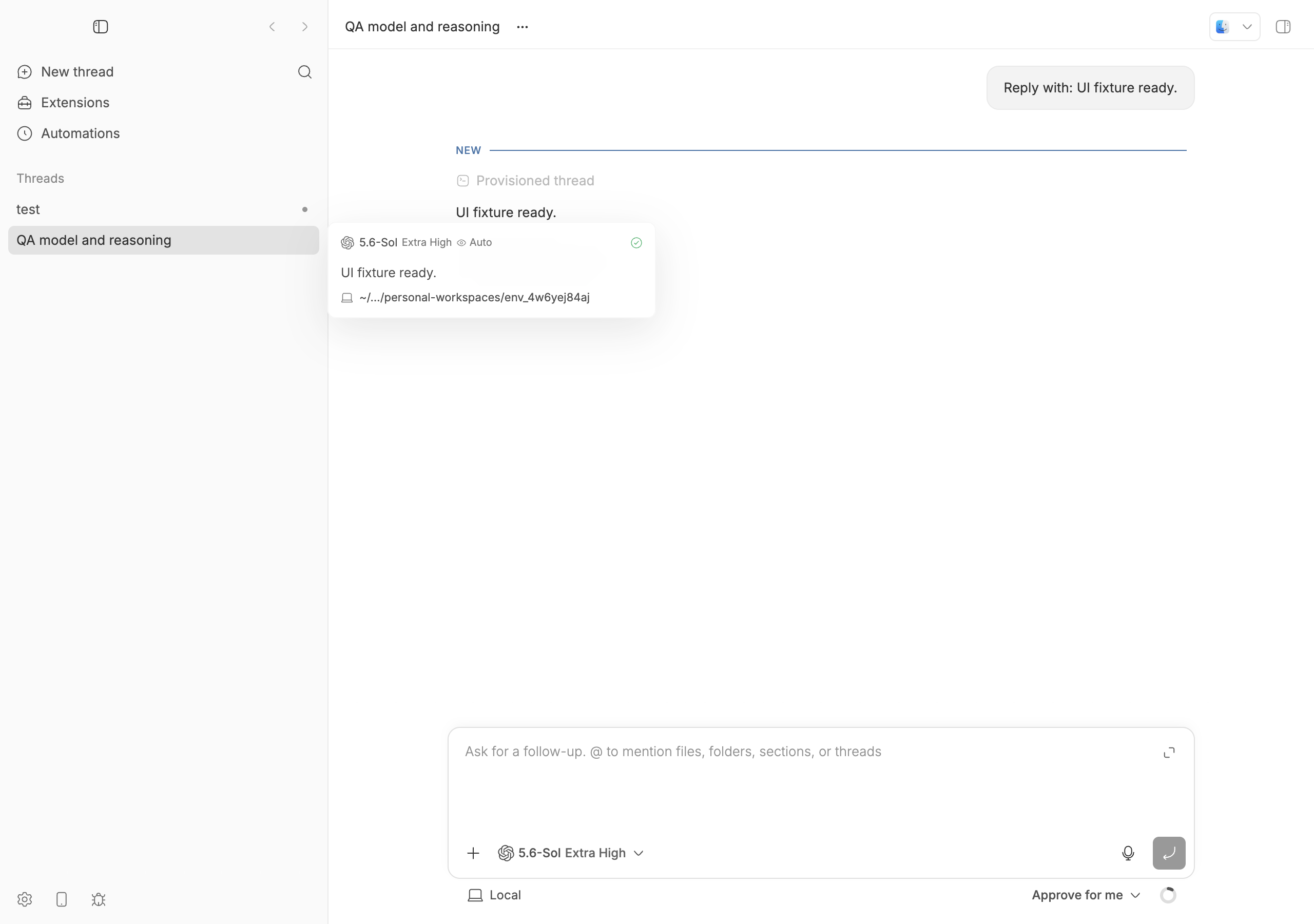Open Extensions page
1314x924 pixels.
tap(63, 103)
